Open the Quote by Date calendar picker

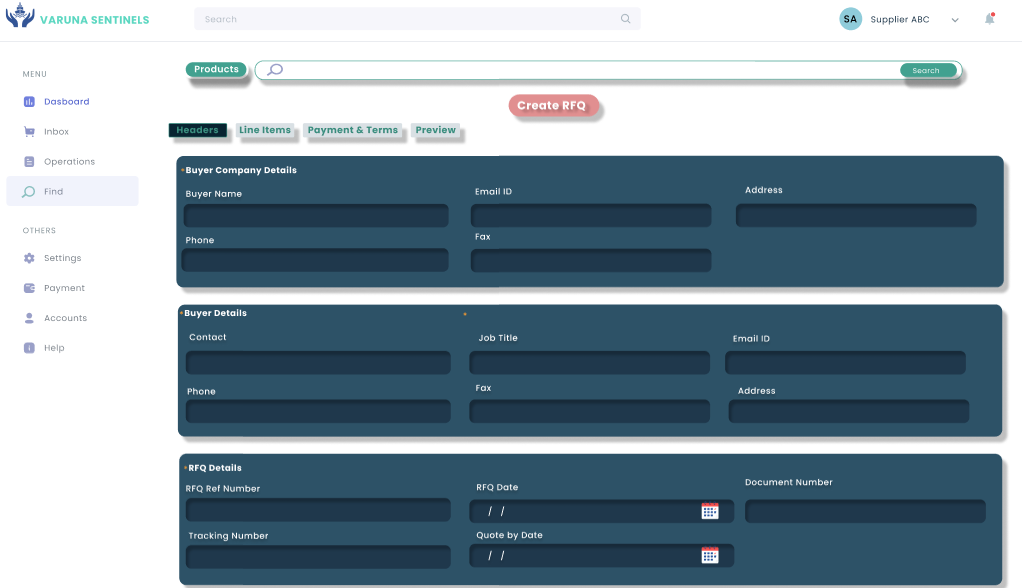click(x=710, y=555)
